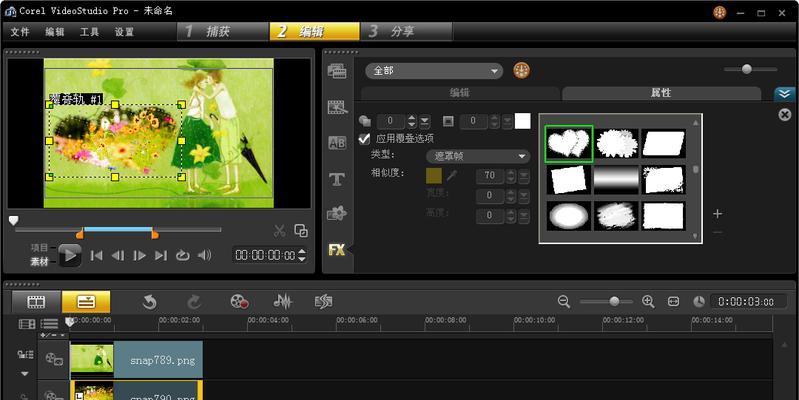The width and height of the screenshot is (799, 400).
Task: Add a mask frame with plus
Action: pos(717,214)
